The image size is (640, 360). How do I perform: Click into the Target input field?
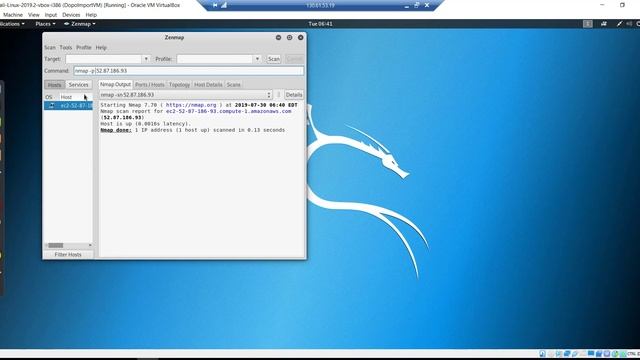click(x=104, y=59)
